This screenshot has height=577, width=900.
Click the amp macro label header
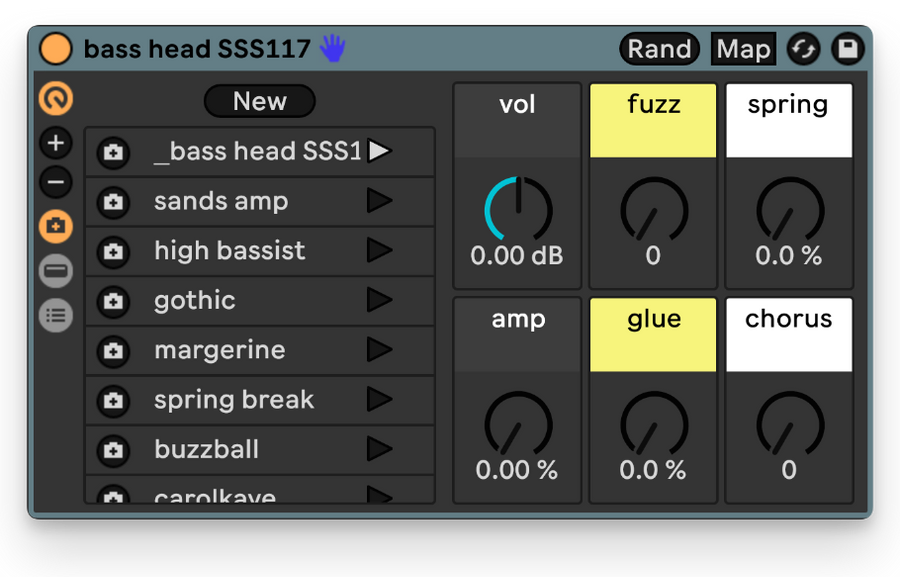(517, 335)
